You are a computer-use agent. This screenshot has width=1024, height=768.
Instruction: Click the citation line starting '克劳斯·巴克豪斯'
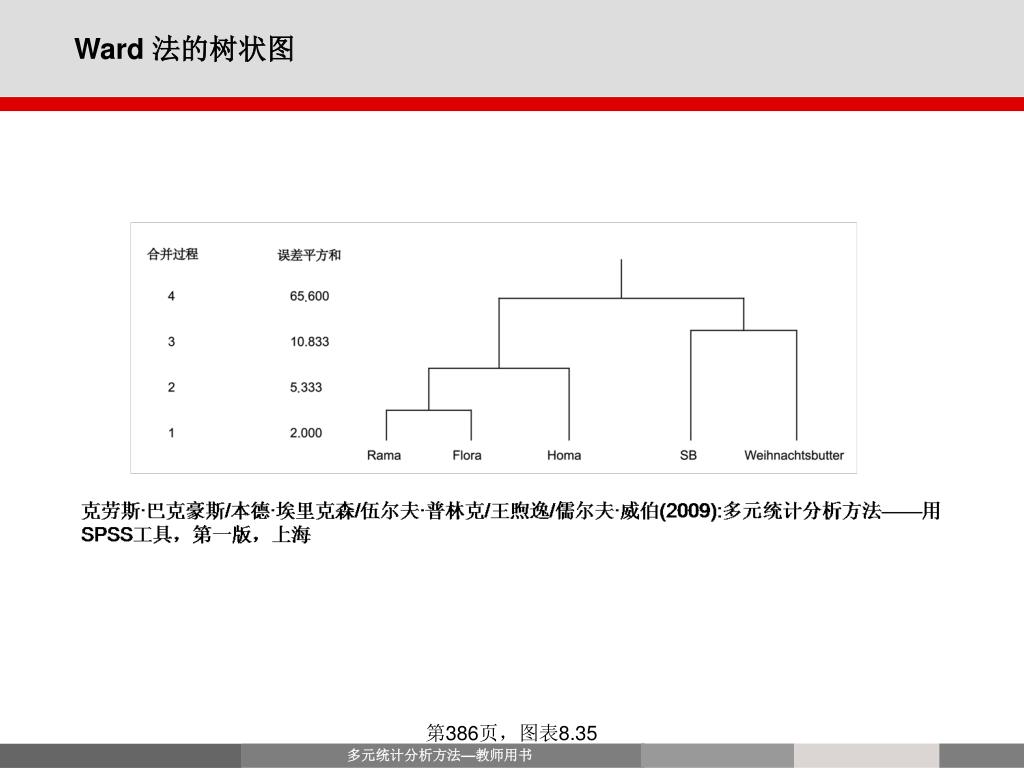[511, 510]
